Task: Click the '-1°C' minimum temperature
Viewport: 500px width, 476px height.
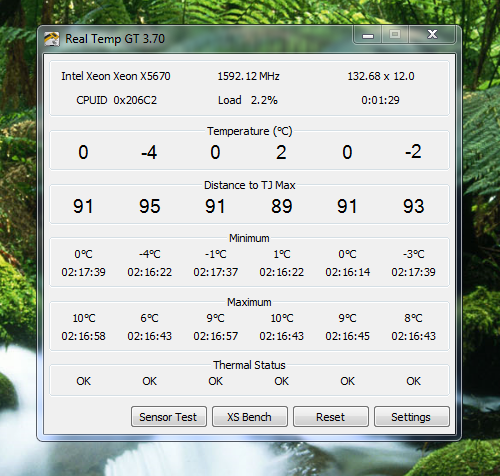Action: [215, 254]
